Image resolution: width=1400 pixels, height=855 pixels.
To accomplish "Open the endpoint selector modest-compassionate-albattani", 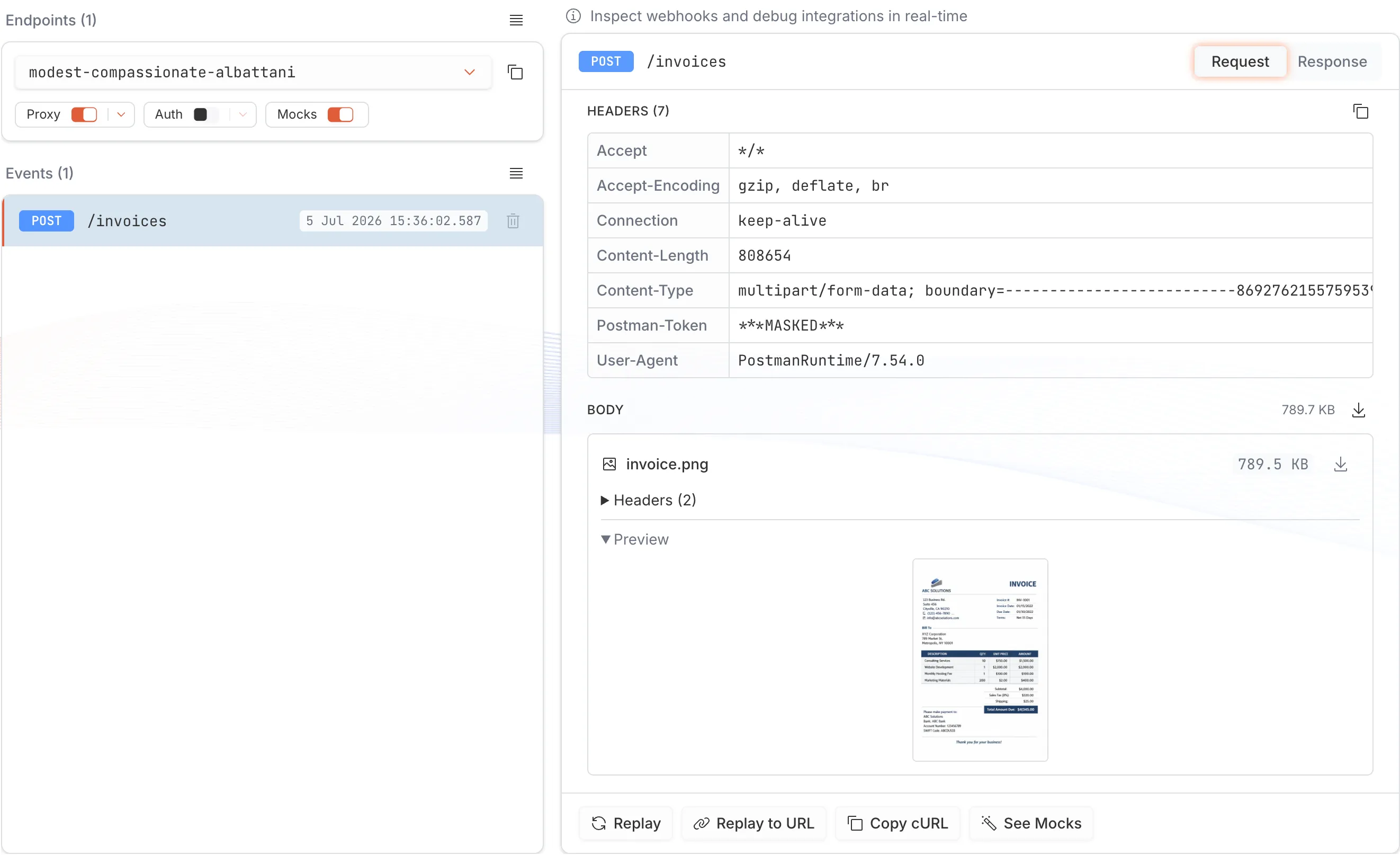I will click(253, 72).
